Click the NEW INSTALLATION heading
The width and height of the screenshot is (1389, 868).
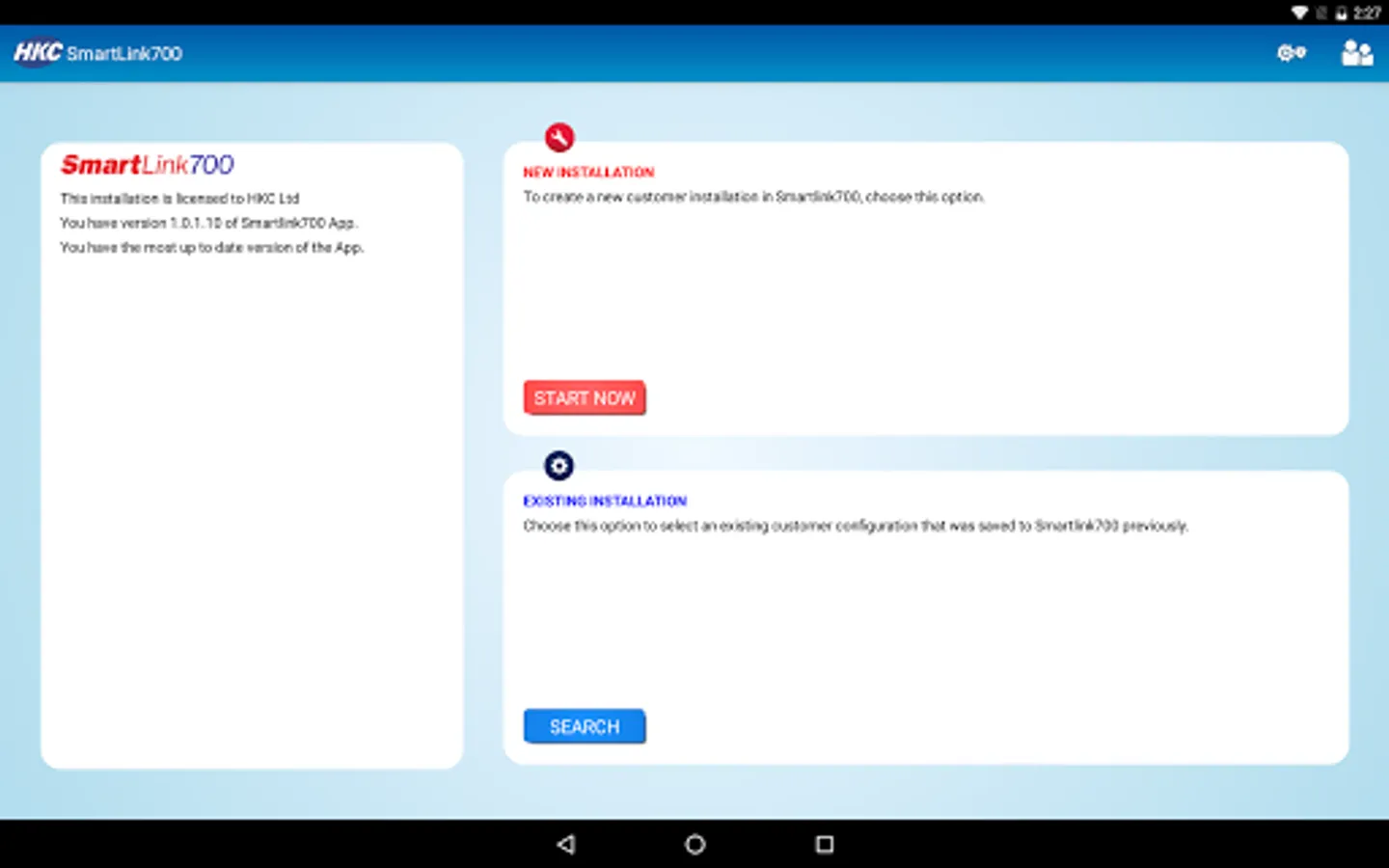pyautogui.click(x=588, y=172)
